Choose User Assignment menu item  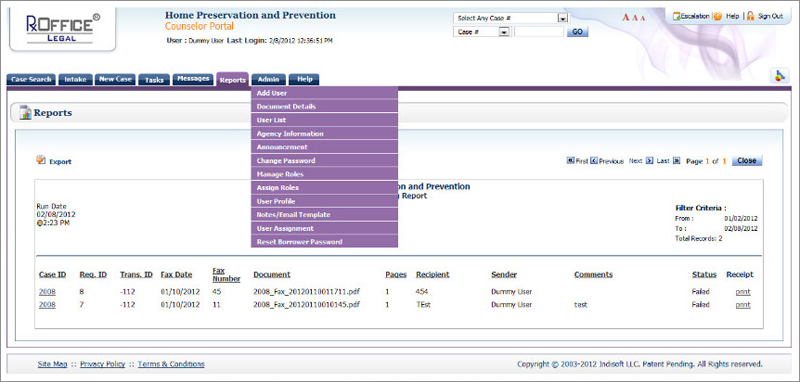click(x=324, y=228)
